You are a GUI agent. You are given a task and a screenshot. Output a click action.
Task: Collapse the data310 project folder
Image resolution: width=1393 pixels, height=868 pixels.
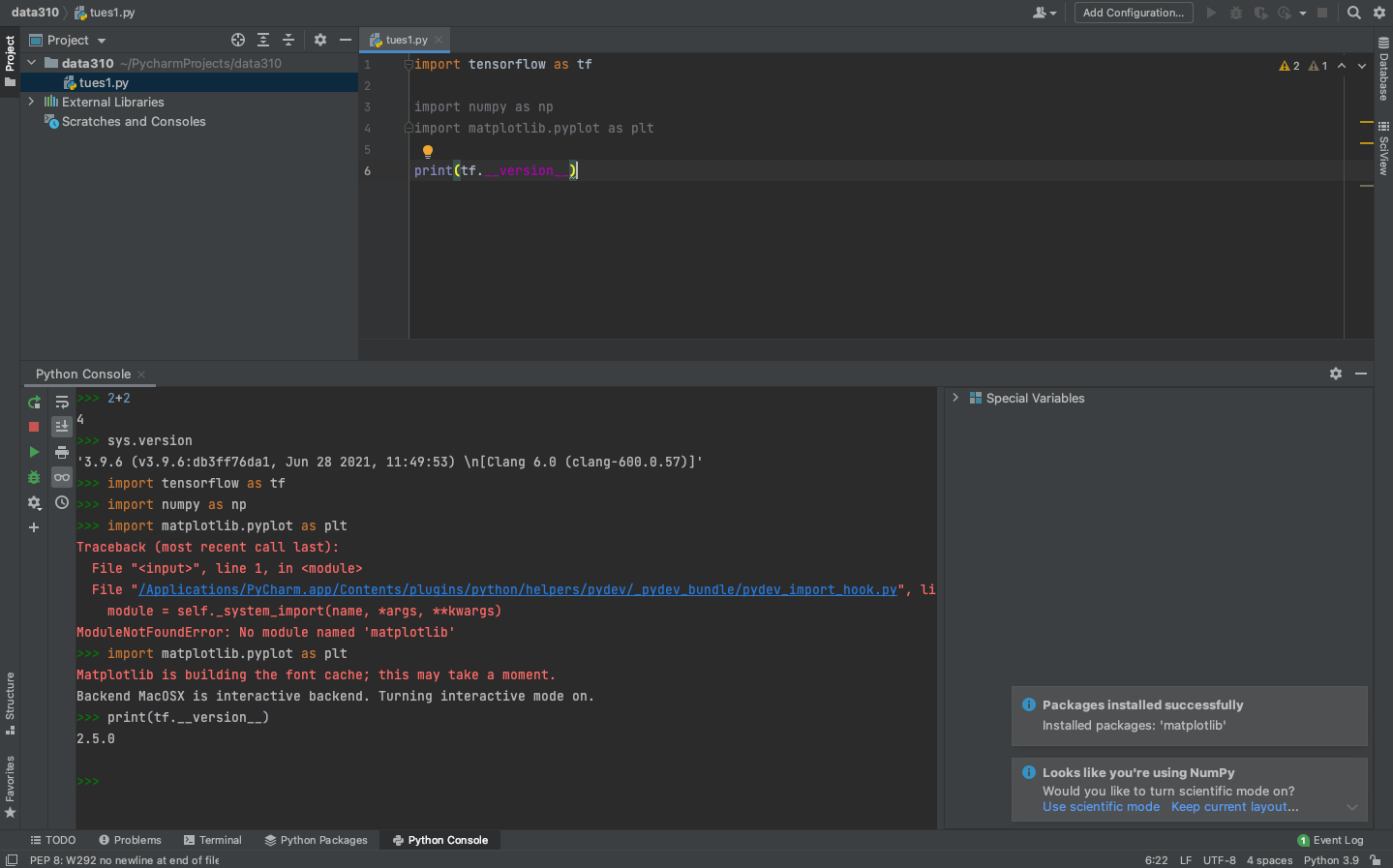(x=32, y=63)
